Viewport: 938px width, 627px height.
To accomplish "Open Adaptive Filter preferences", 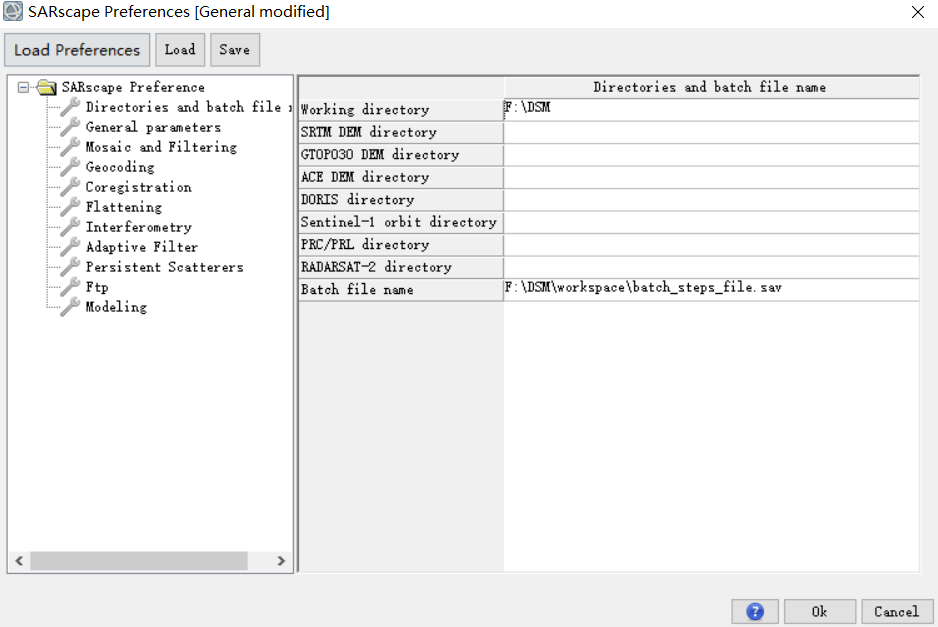I will (141, 247).
